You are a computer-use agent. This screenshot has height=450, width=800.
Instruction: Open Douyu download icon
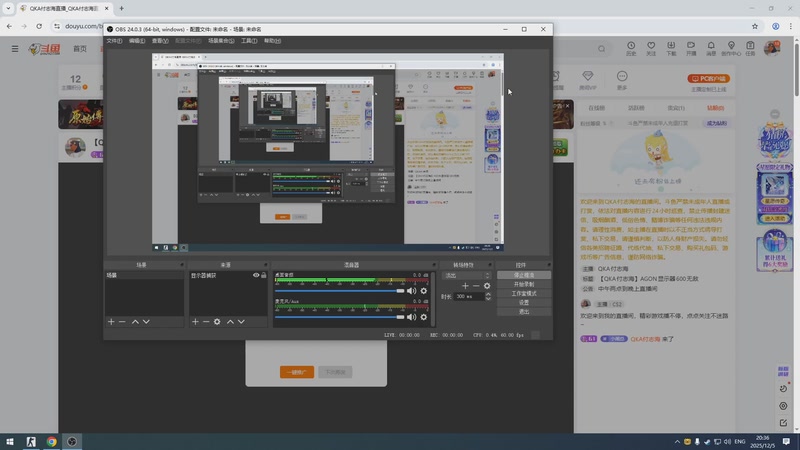pos(671,48)
